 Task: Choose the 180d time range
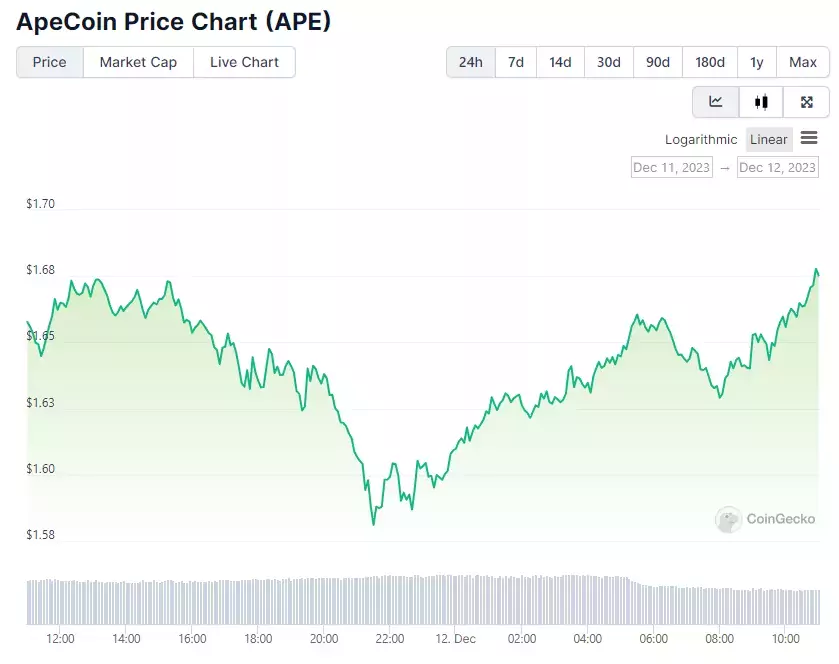[x=710, y=62]
